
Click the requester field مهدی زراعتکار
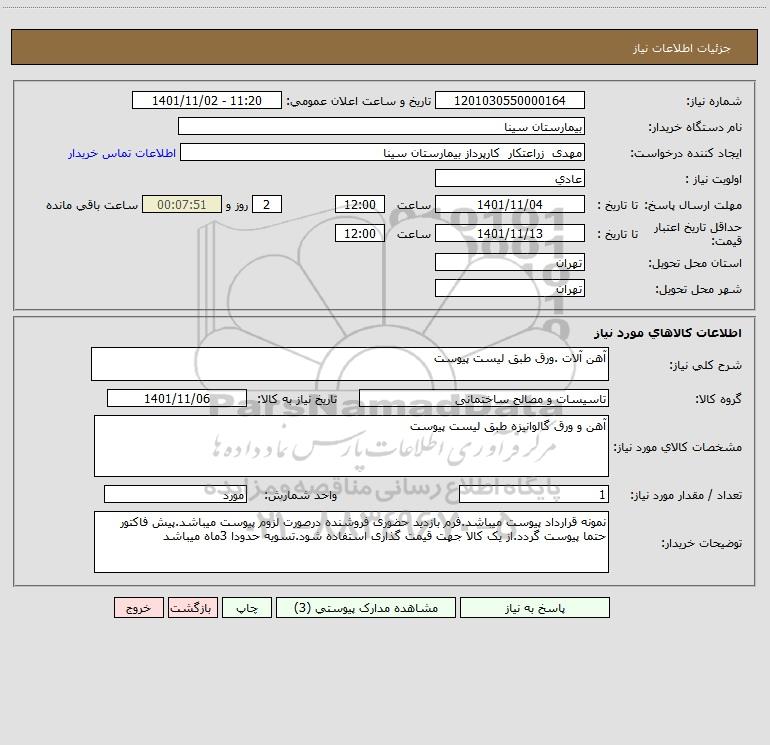click(383, 152)
